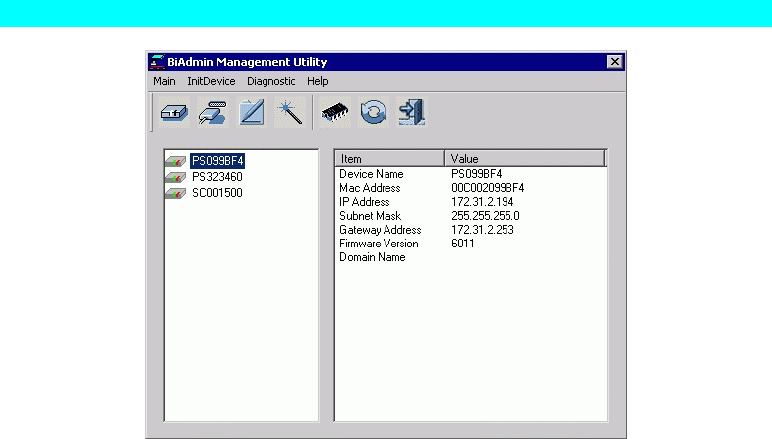The image size is (772, 439).
Task: Click the firmware upgrade chip icon
Action: tap(335, 113)
